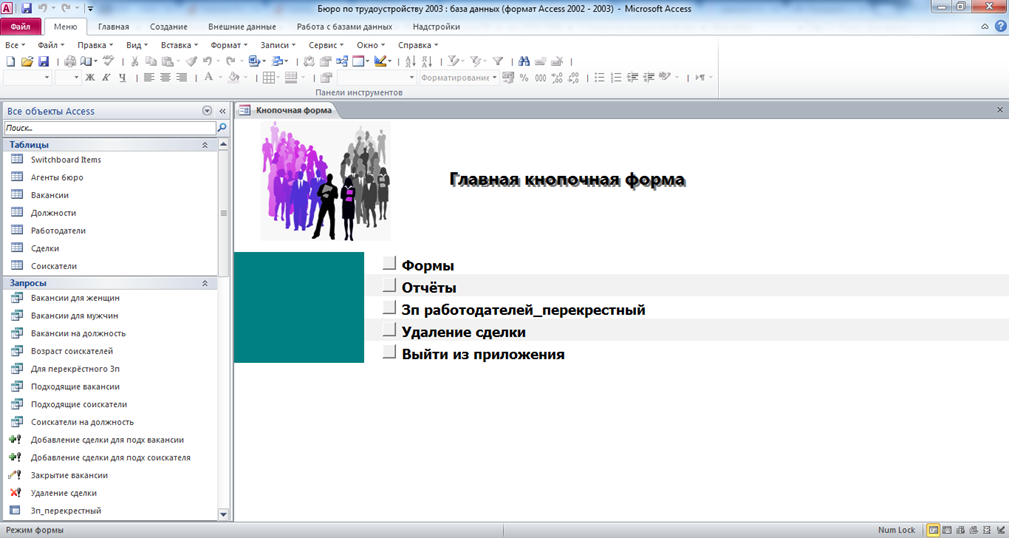Click the Microsoft Access Help question-mark icon
The width and height of the screenshot is (1009, 538).
pos(1001,26)
